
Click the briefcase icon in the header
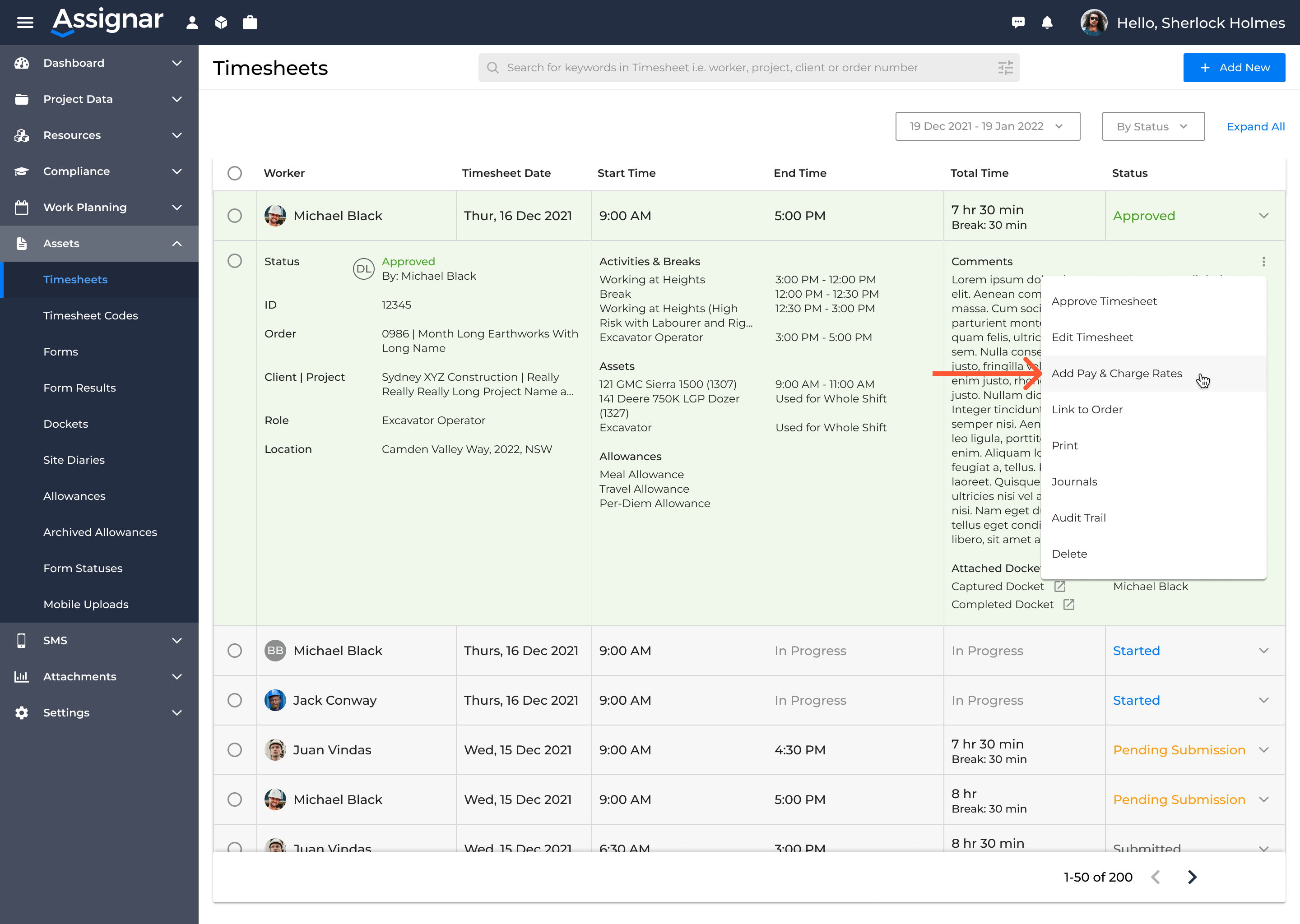click(x=250, y=22)
